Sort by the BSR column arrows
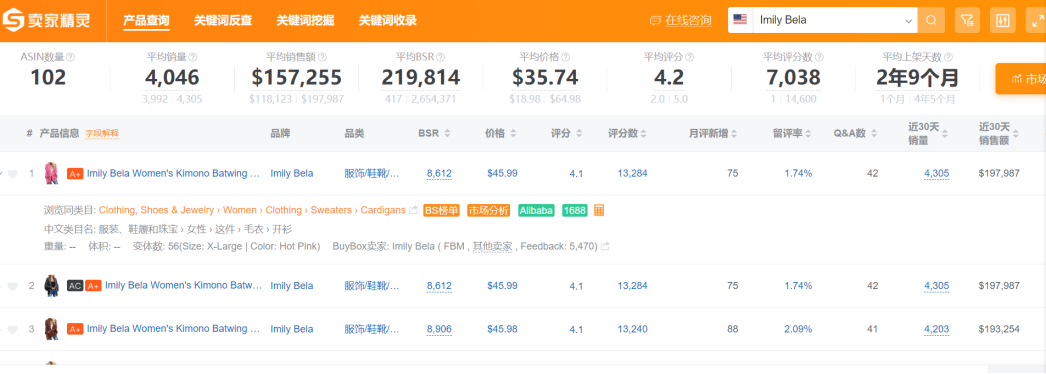Screen dimensions: 1046x374 pyautogui.click(x=447, y=133)
